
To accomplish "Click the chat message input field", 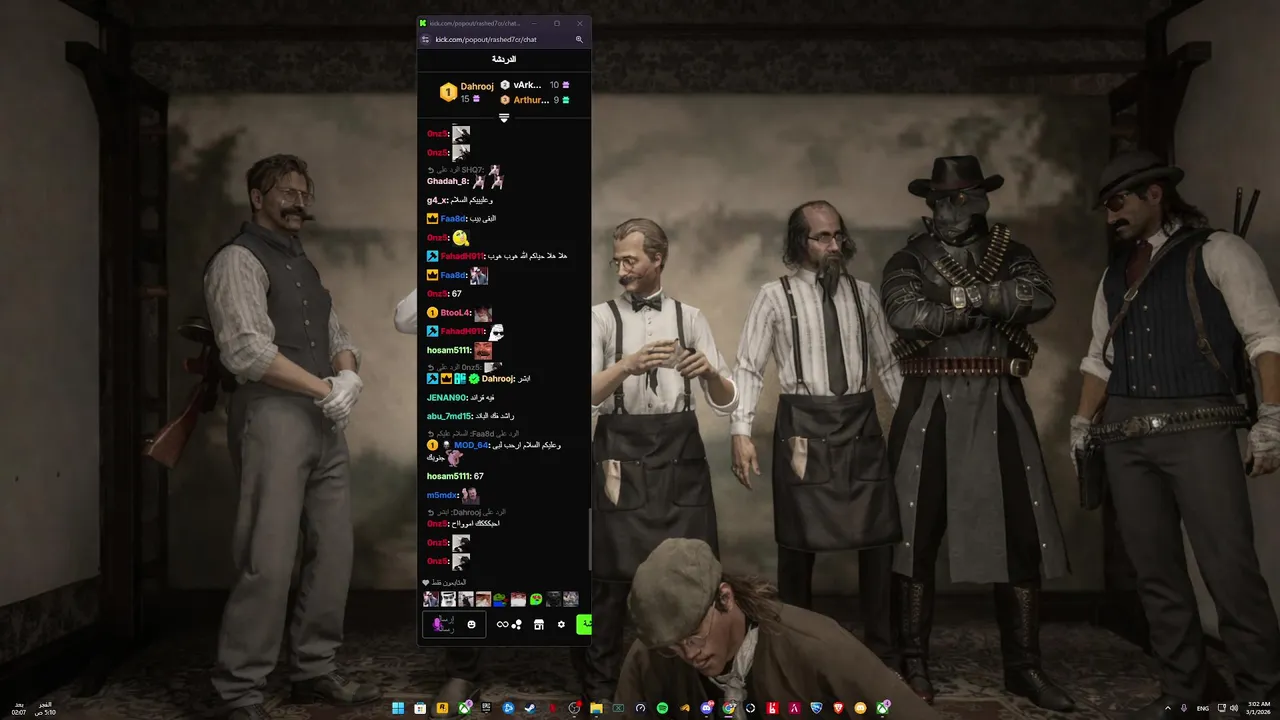I will pyautogui.click(x=455, y=625).
